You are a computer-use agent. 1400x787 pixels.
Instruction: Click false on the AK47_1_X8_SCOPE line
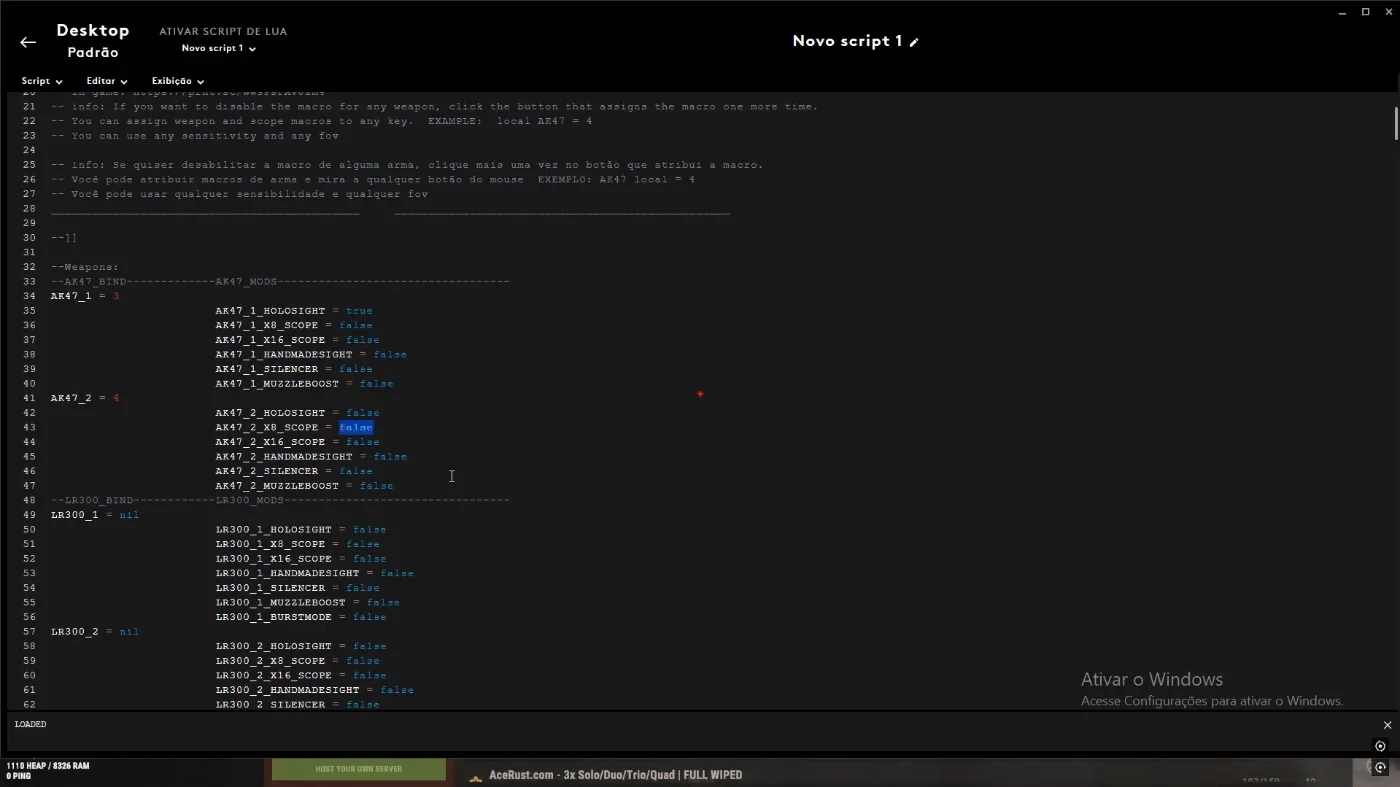[x=356, y=325]
